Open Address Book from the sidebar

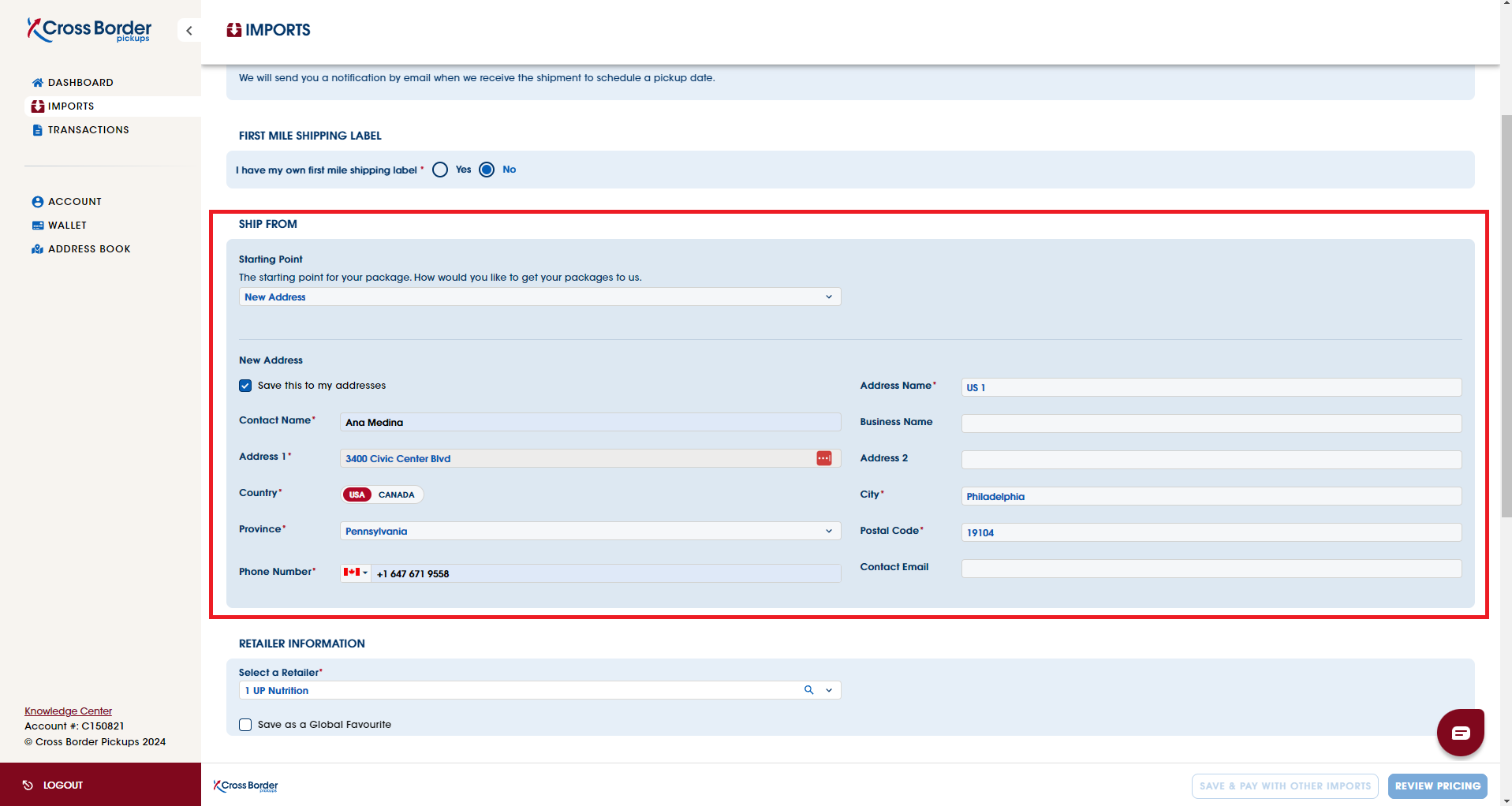click(x=89, y=249)
